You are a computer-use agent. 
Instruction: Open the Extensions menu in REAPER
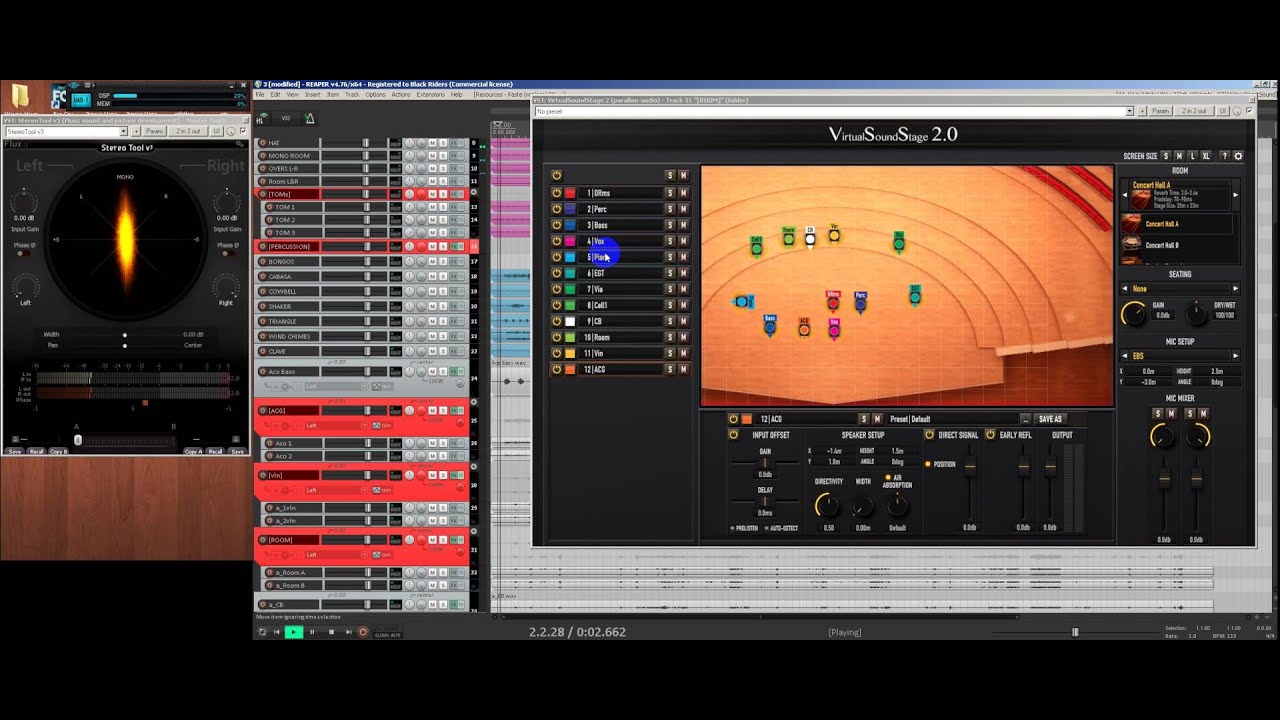click(x=431, y=95)
